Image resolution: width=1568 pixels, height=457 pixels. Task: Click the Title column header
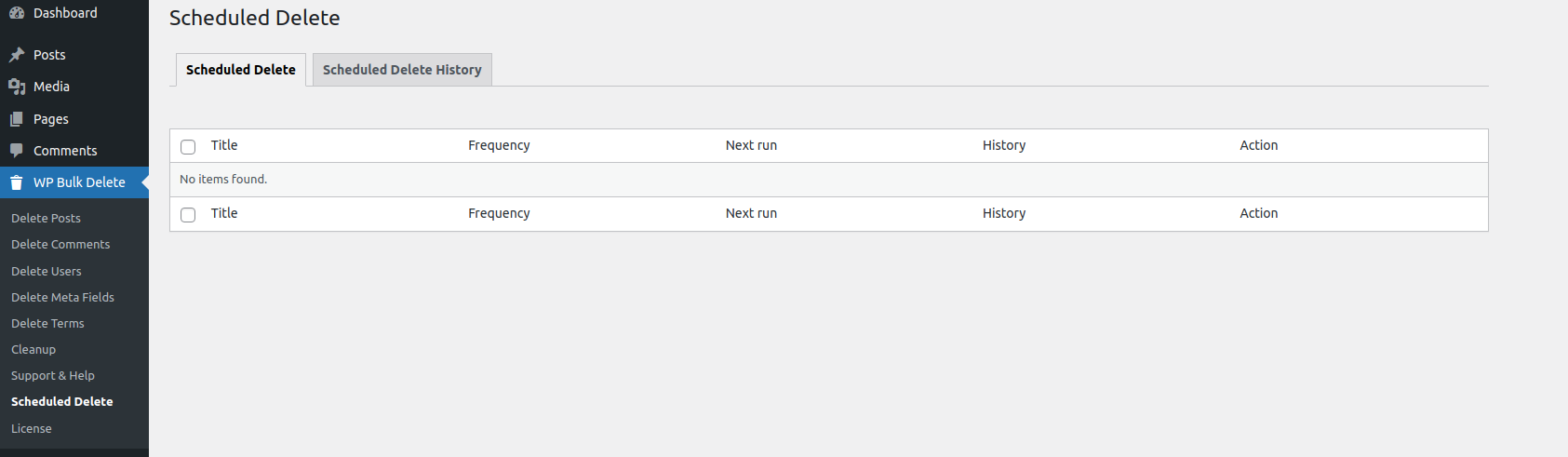pyautogui.click(x=224, y=145)
